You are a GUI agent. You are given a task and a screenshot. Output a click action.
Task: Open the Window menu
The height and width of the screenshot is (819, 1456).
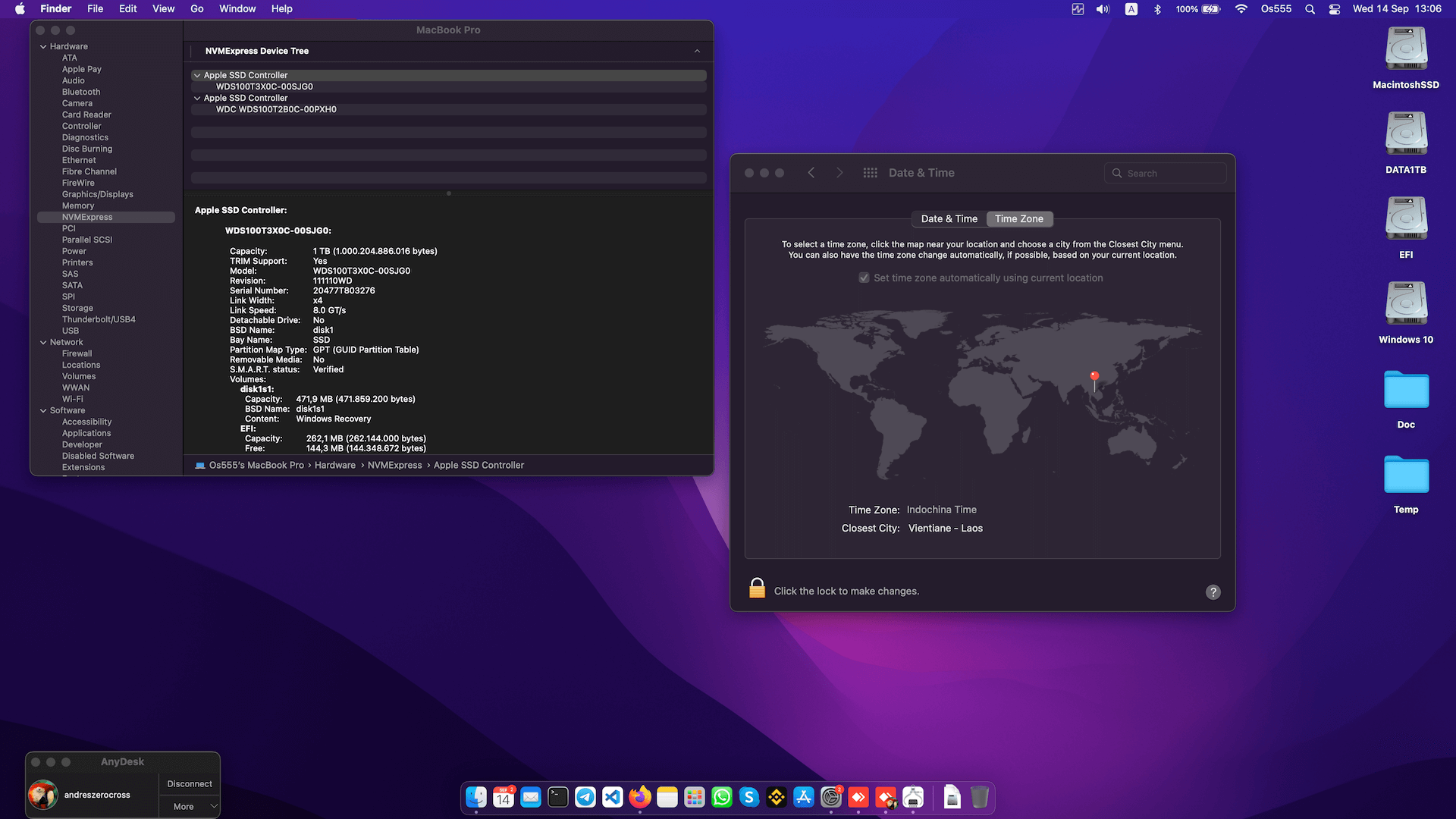(237, 9)
